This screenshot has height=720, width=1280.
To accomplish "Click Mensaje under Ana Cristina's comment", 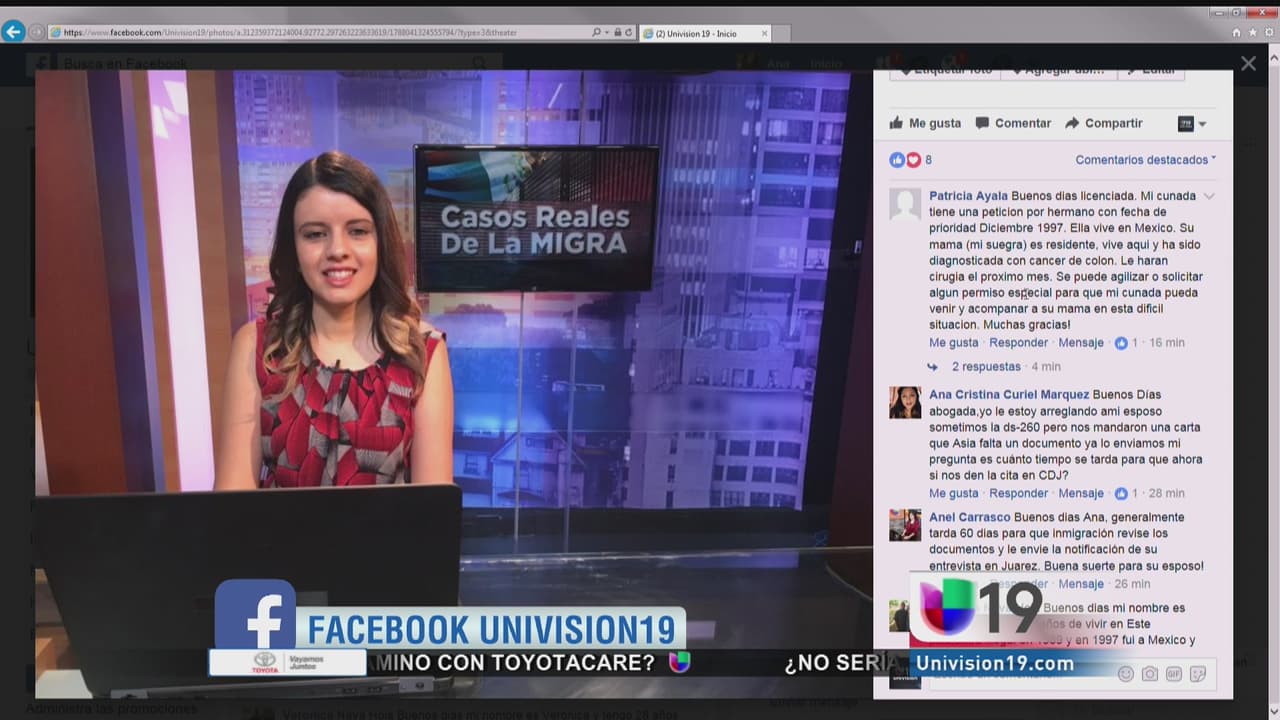I will click(x=1081, y=494).
